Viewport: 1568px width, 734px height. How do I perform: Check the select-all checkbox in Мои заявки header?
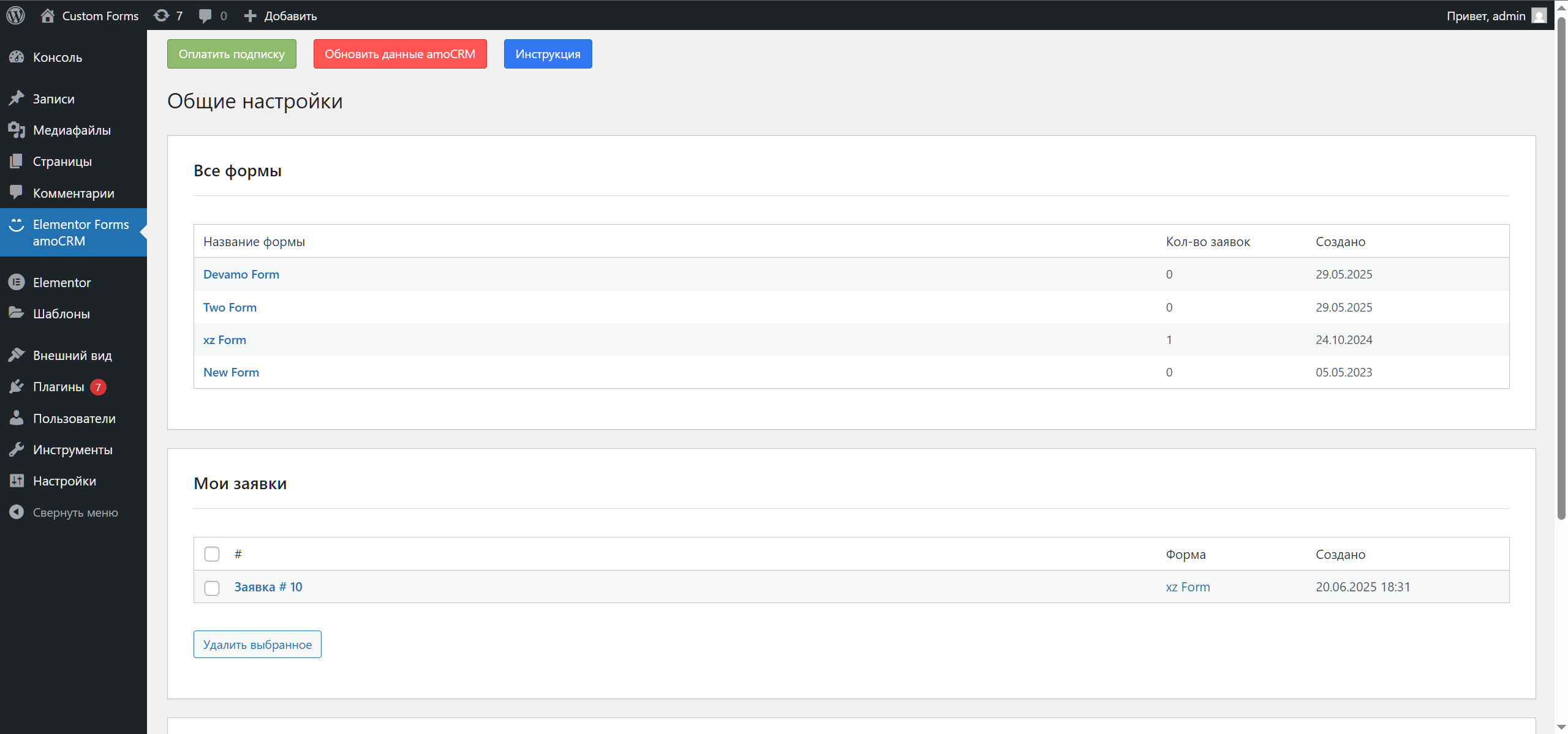pos(211,553)
